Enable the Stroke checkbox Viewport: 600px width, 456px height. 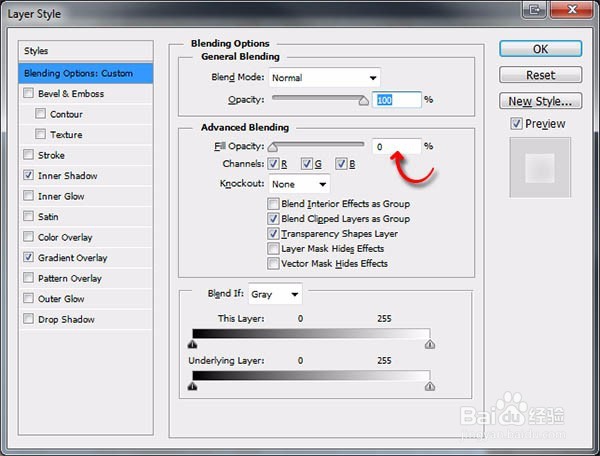point(28,155)
